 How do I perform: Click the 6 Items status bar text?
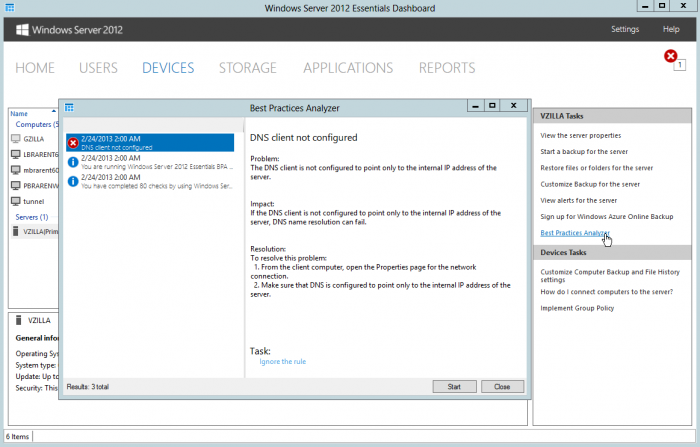pos(17,437)
